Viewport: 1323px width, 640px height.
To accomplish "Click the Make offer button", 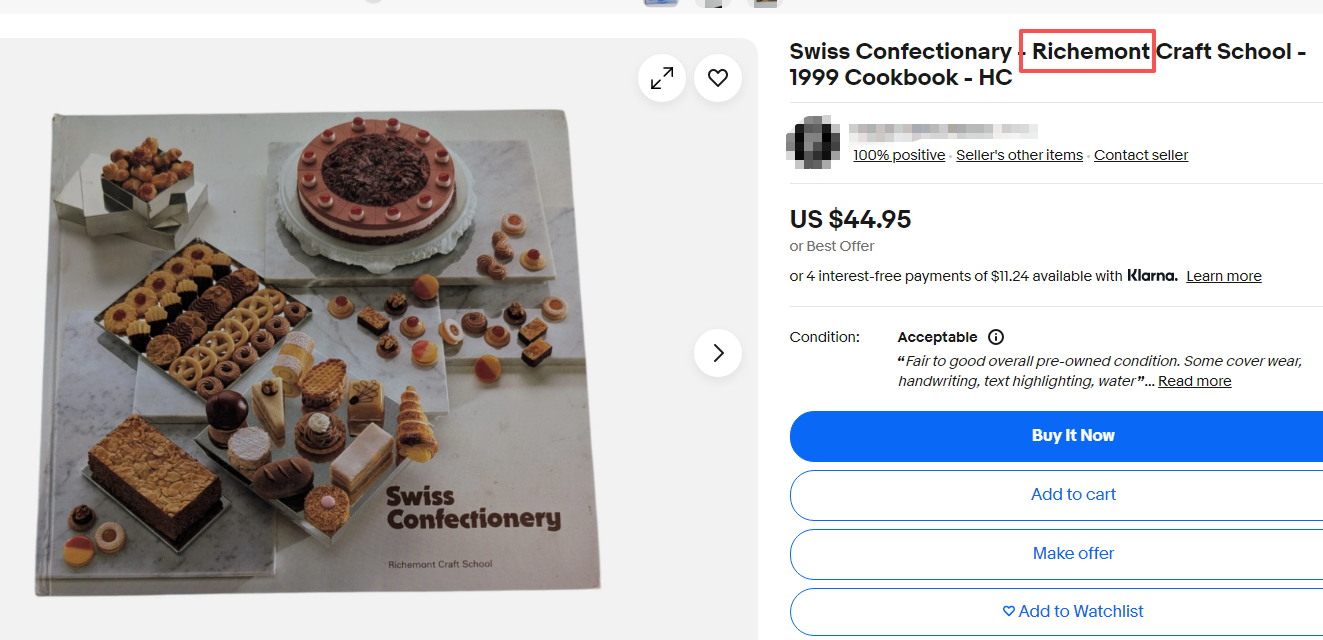I will [1072, 553].
